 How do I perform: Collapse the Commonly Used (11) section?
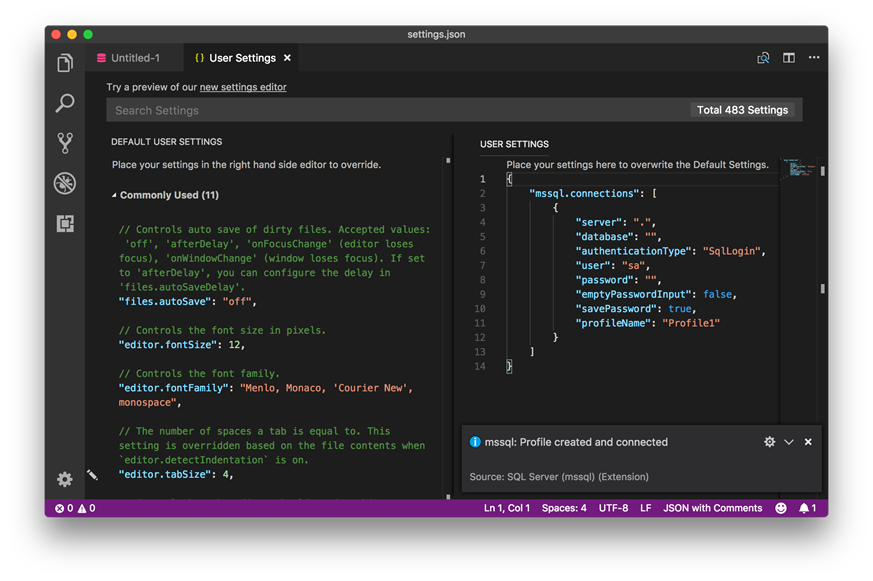165,195
